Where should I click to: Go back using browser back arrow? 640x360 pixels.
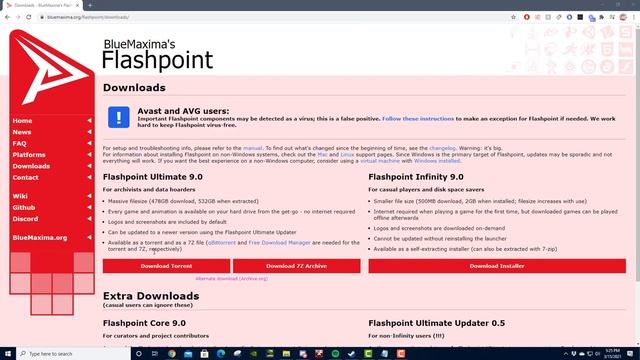[7, 17]
